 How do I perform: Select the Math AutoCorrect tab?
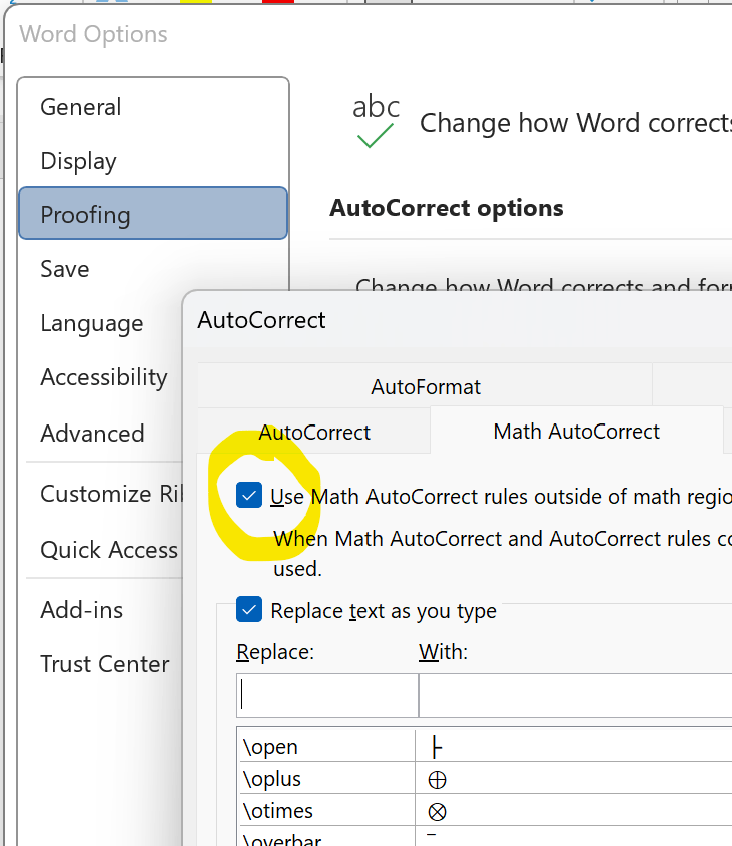(576, 431)
